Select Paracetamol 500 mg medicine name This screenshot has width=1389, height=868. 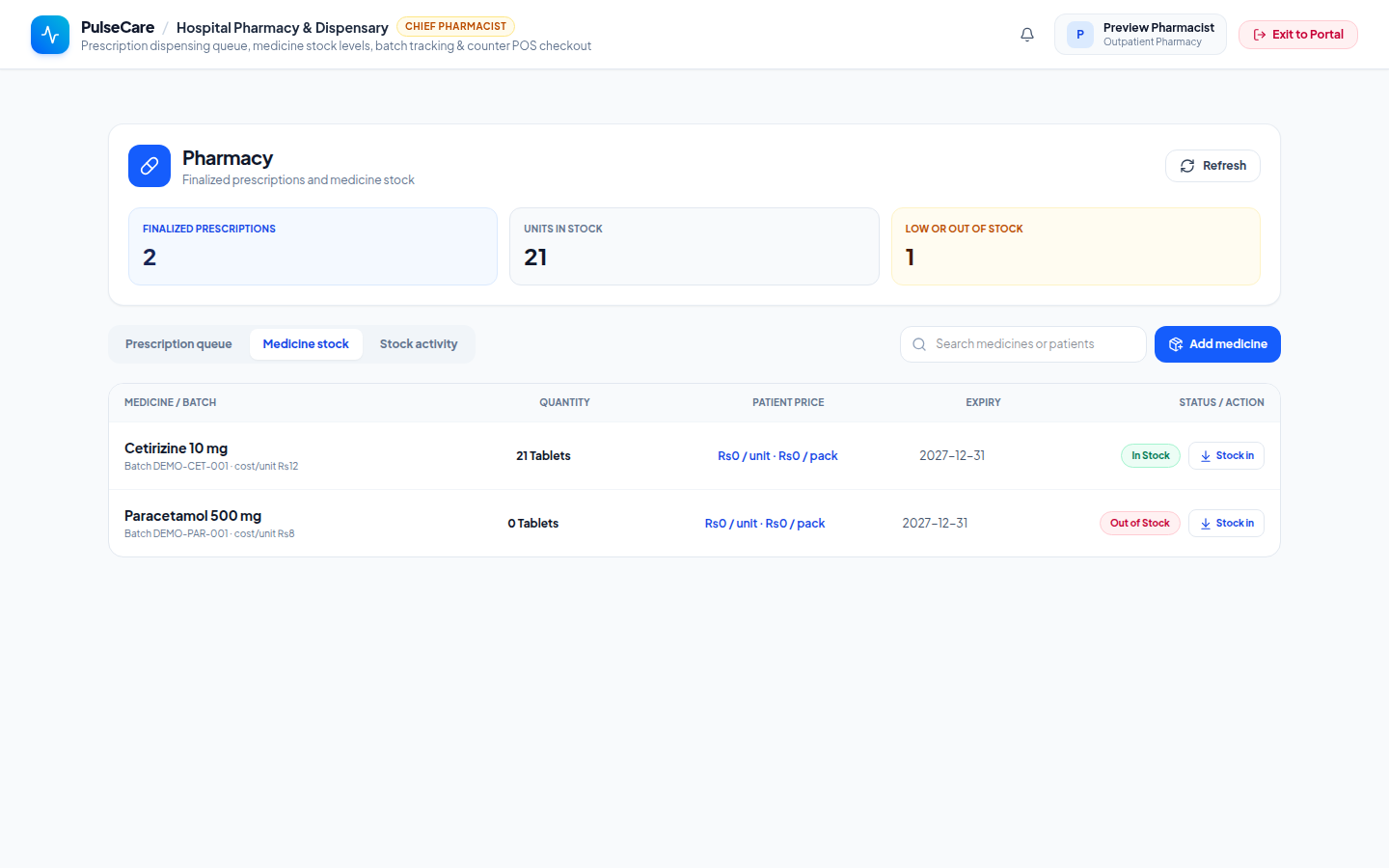click(x=193, y=516)
